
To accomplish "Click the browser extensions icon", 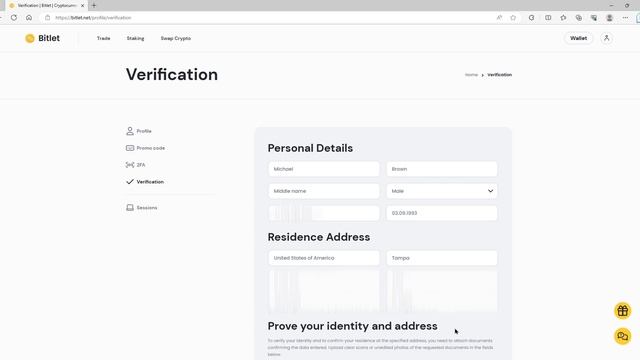I will [x=531, y=18].
